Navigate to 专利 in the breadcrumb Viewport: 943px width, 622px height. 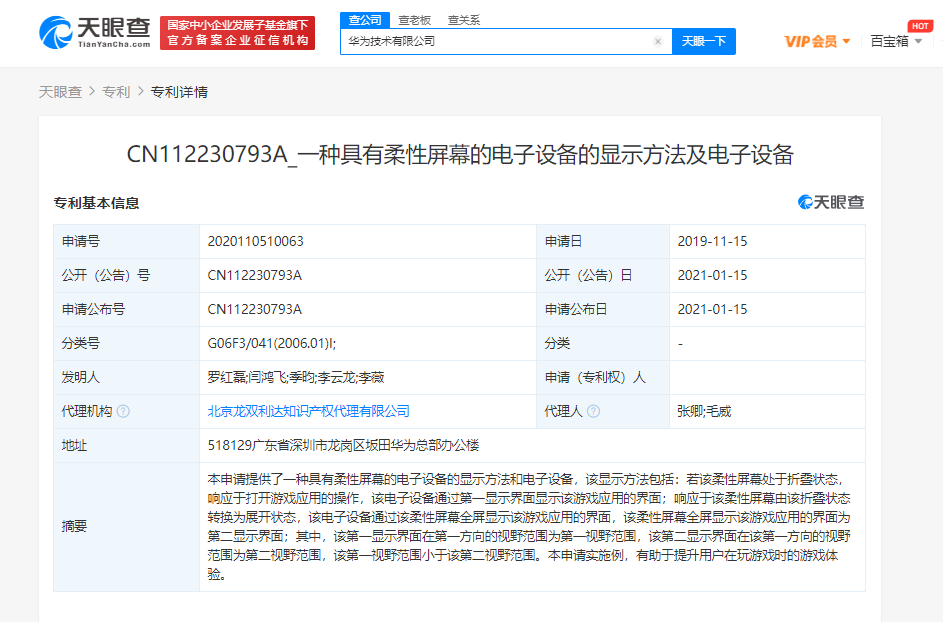(116, 92)
